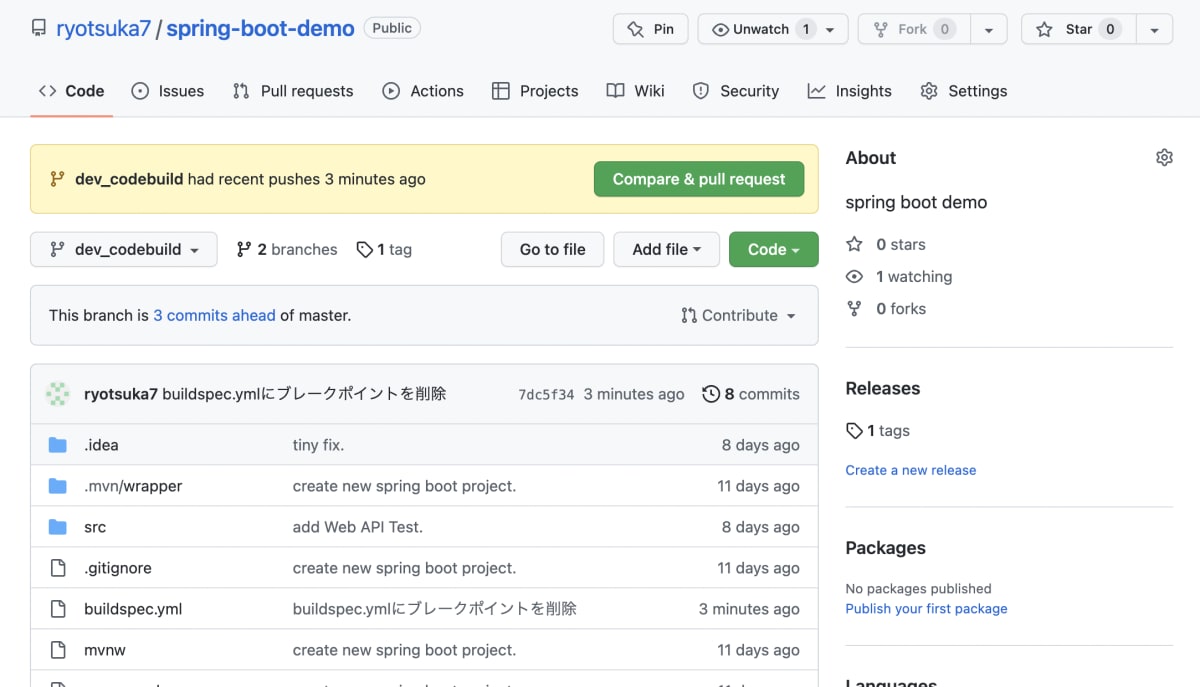This screenshot has width=1200, height=687.
Task: Click 'add Web API Test.' commit message
Action: tap(358, 527)
